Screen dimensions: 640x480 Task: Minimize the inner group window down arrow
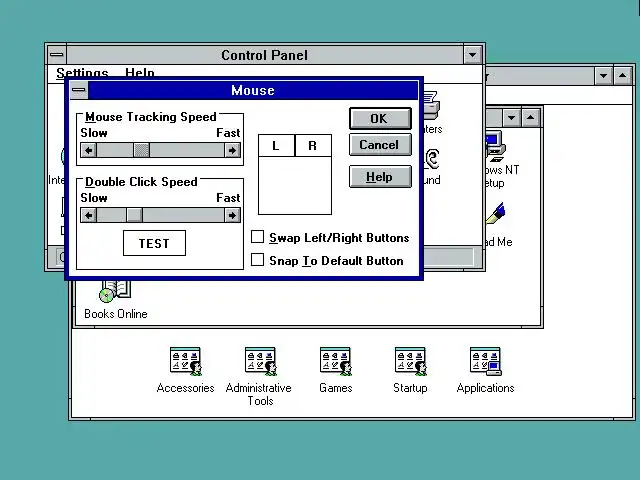(511, 118)
